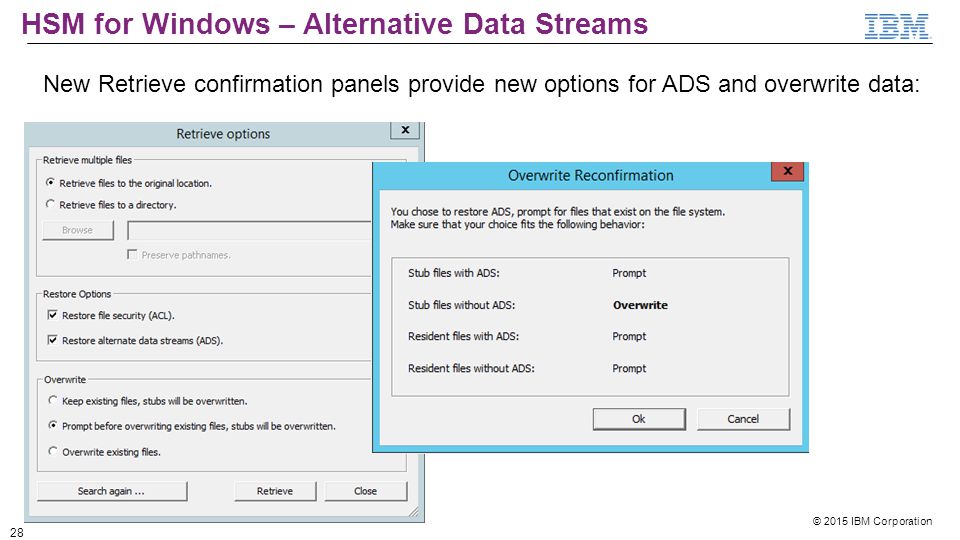Confirm with Ok in Overwrite Reconfirmation
The width and height of the screenshot is (960, 540).
coord(639,419)
